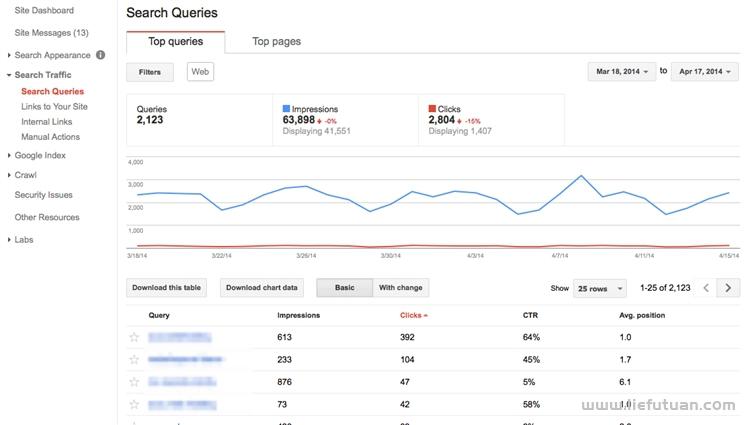
Task: Open the blurred query with 47 clicks
Action: 182,382
